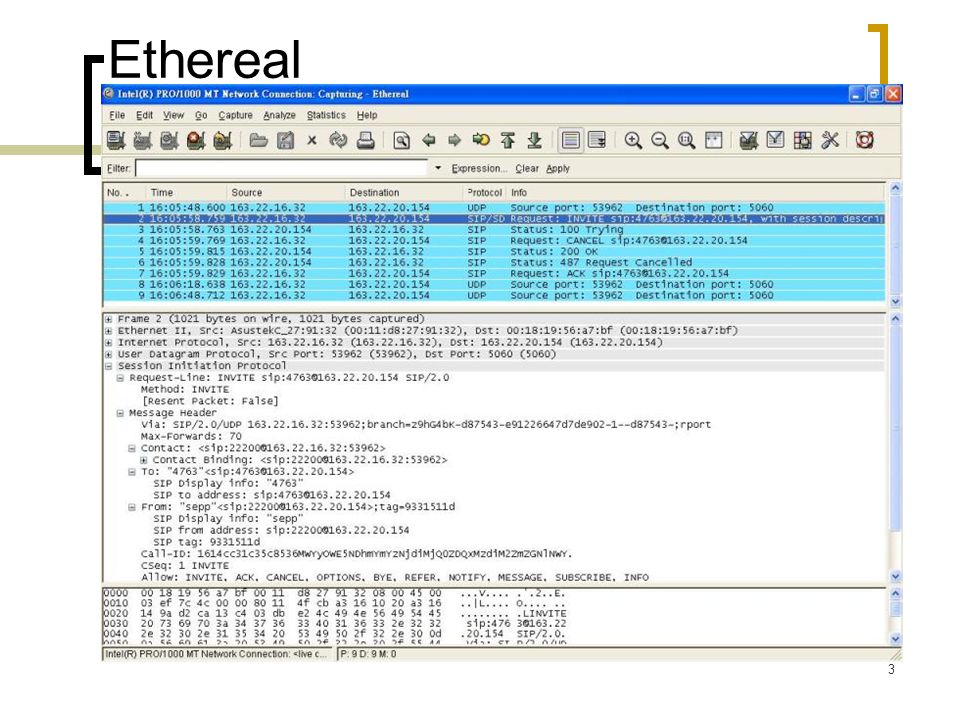Open the Go menu
This screenshot has height=720, width=960.
(x=201, y=115)
